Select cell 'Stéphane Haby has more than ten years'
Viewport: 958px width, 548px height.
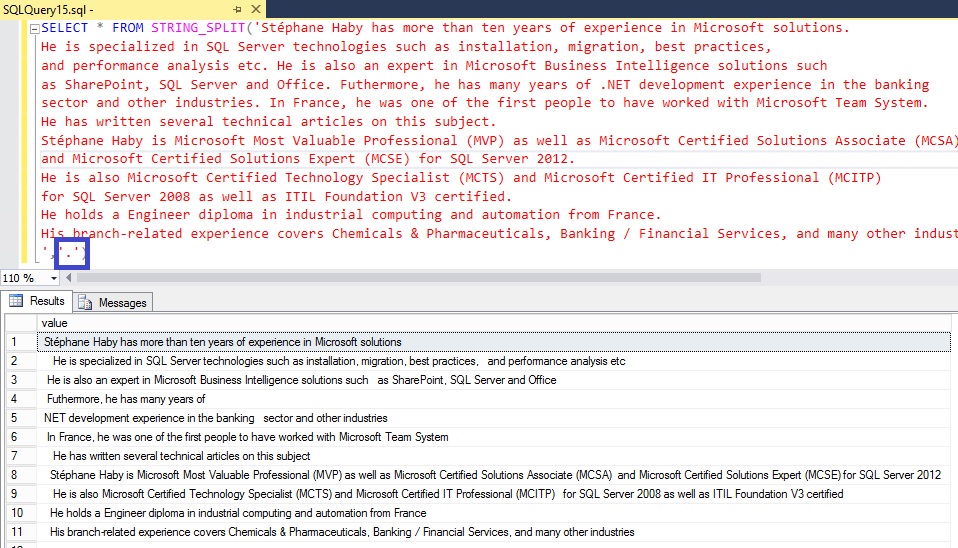click(x=494, y=342)
